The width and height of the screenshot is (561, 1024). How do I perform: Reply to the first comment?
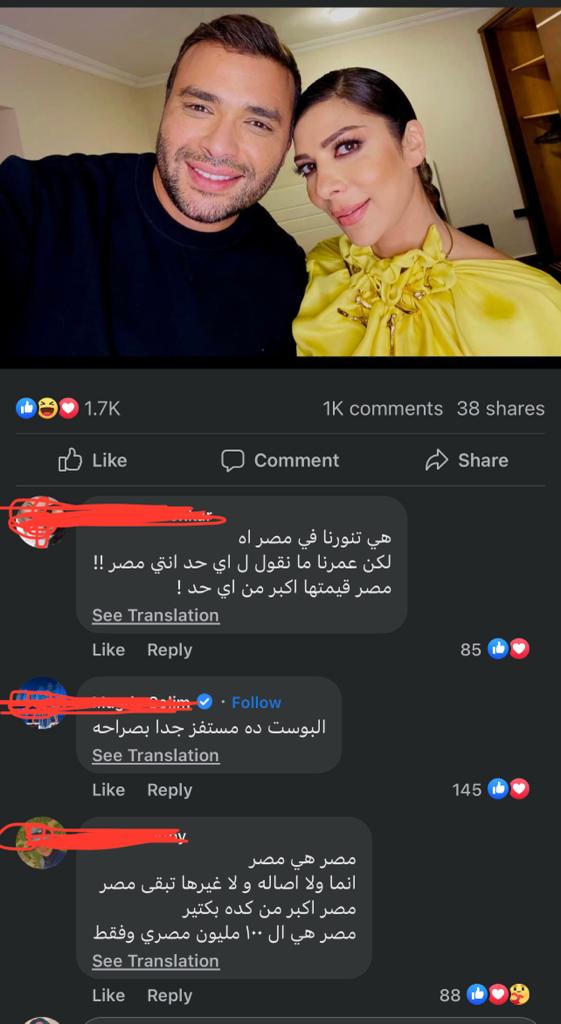(x=170, y=650)
